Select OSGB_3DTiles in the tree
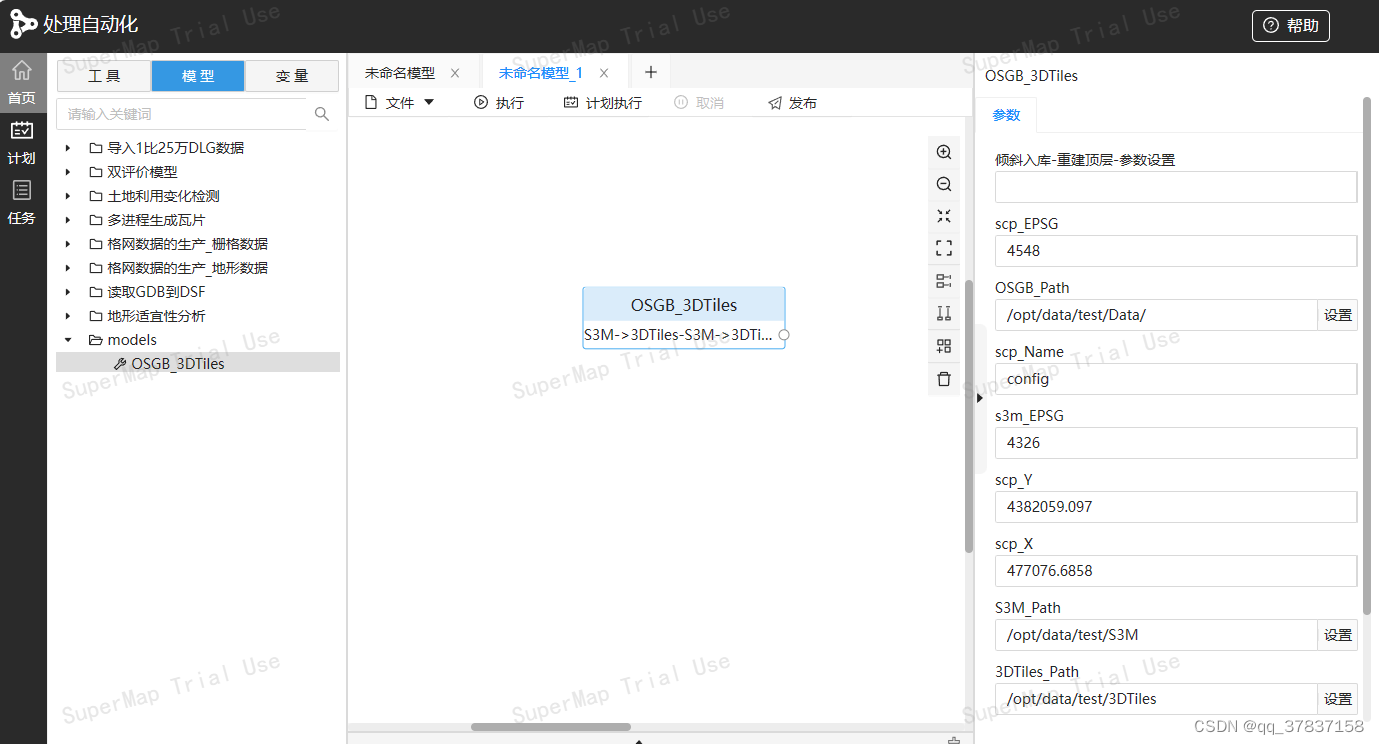Image resolution: width=1379 pixels, height=744 pixels. [198, 364]
